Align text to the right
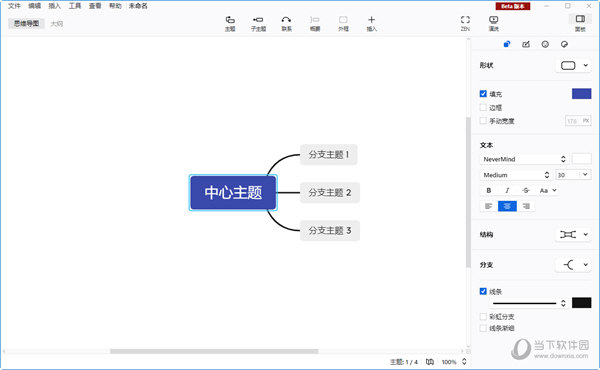This screenshot has height=370, width=600. [526, 206]
